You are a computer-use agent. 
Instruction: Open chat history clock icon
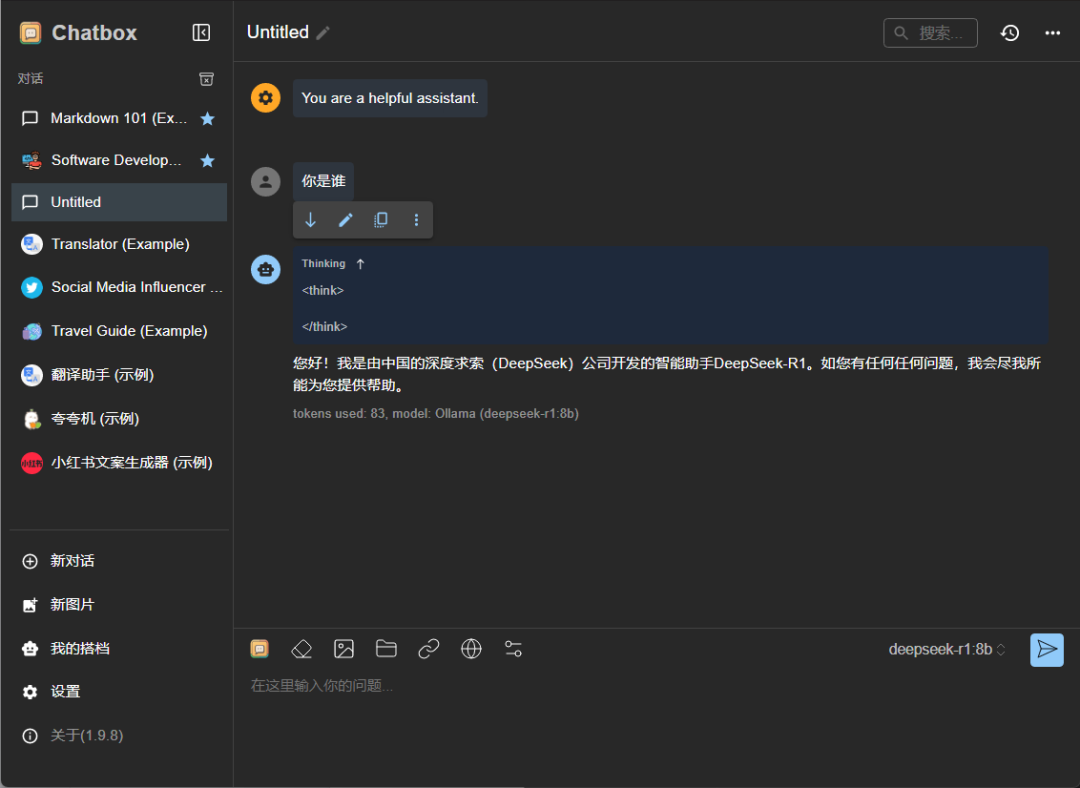pos(1010,32)
